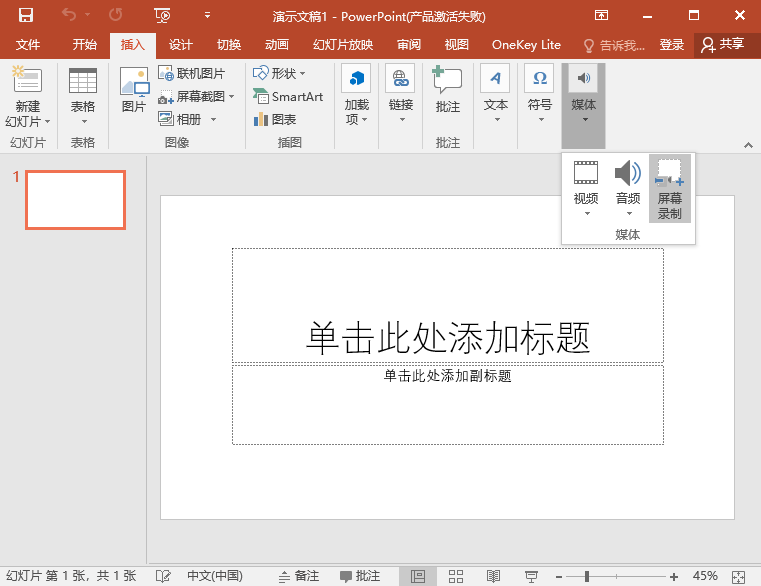Toggle the 备注 notes pane

click(299, 576)
